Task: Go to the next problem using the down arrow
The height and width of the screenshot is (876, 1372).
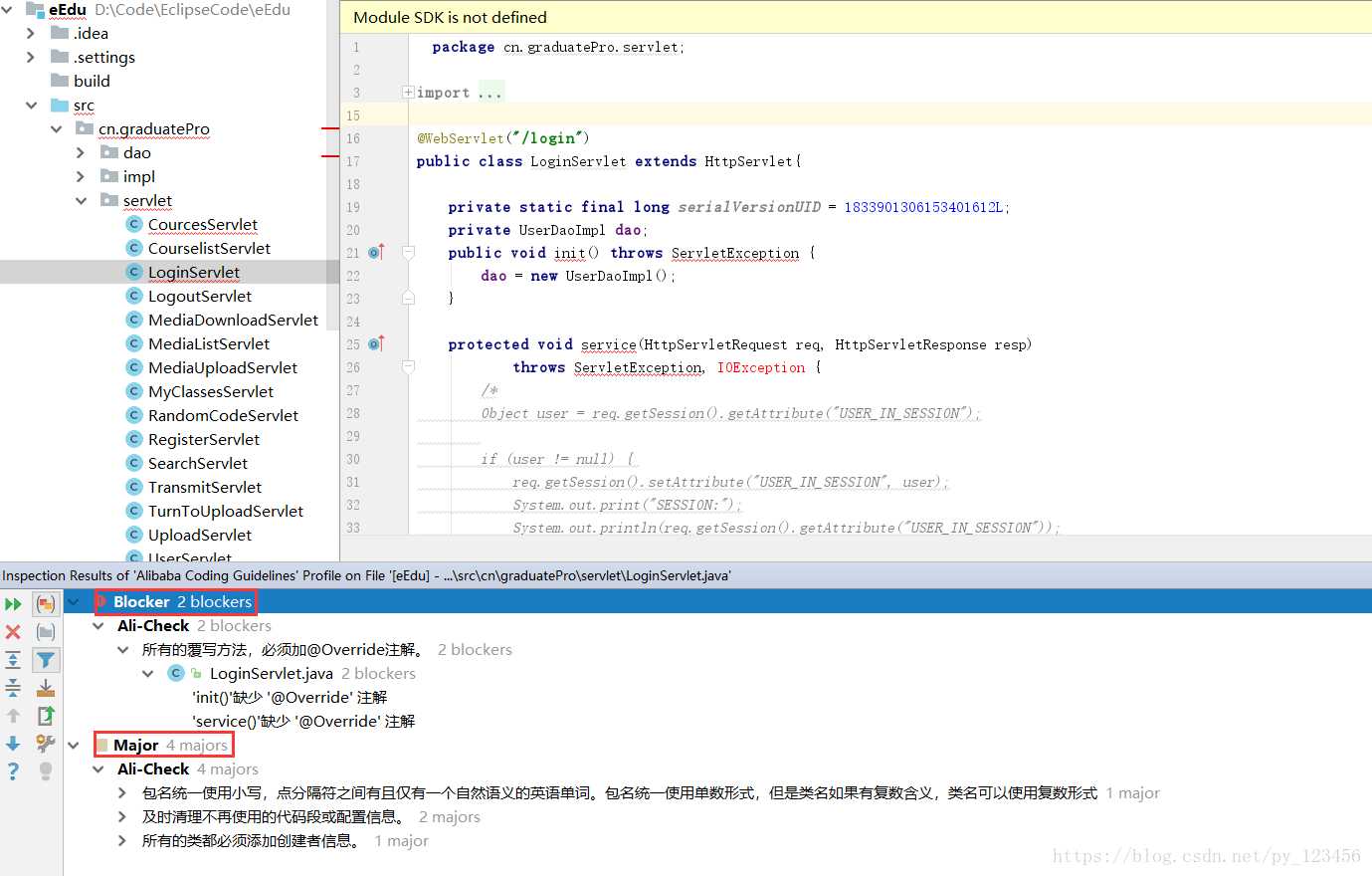Action: tap(13, 744)
